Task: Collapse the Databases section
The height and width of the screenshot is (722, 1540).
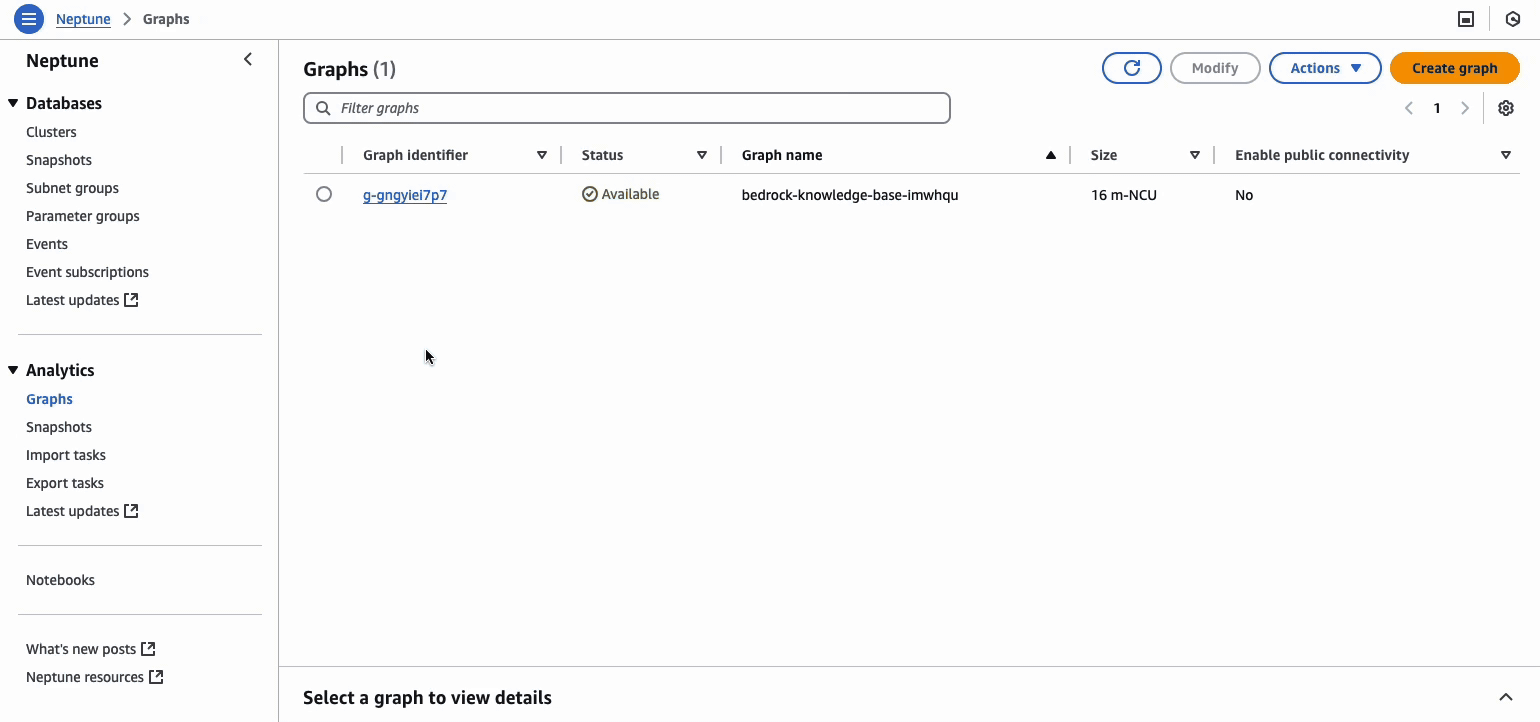Action: tap(11, 103)
